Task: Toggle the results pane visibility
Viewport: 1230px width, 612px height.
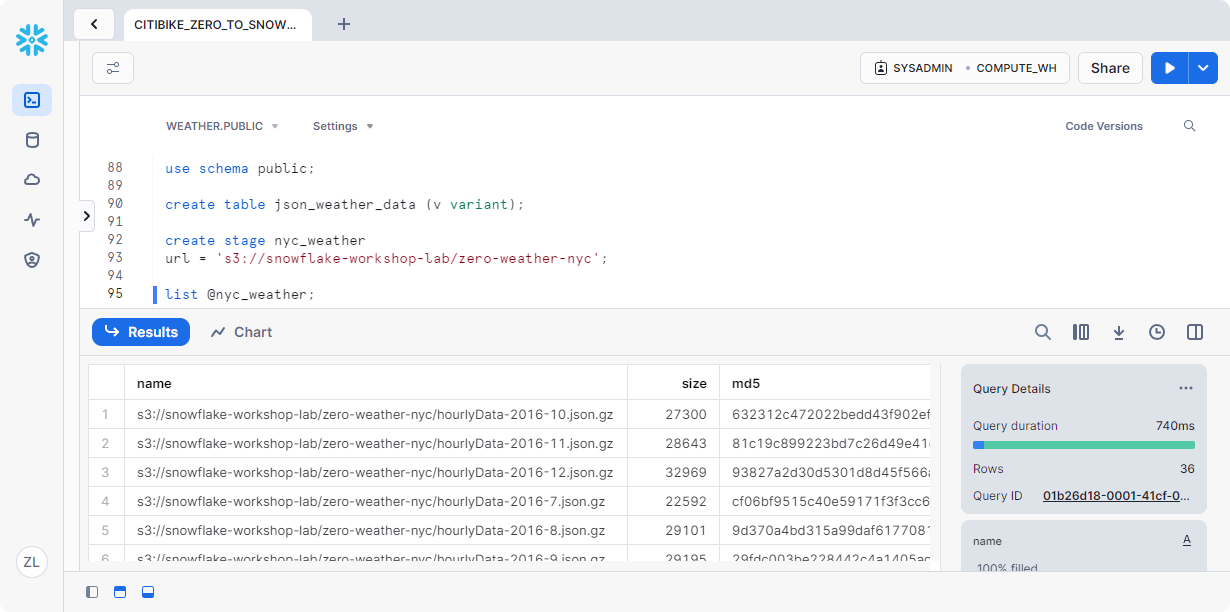Action: point(148,592)
